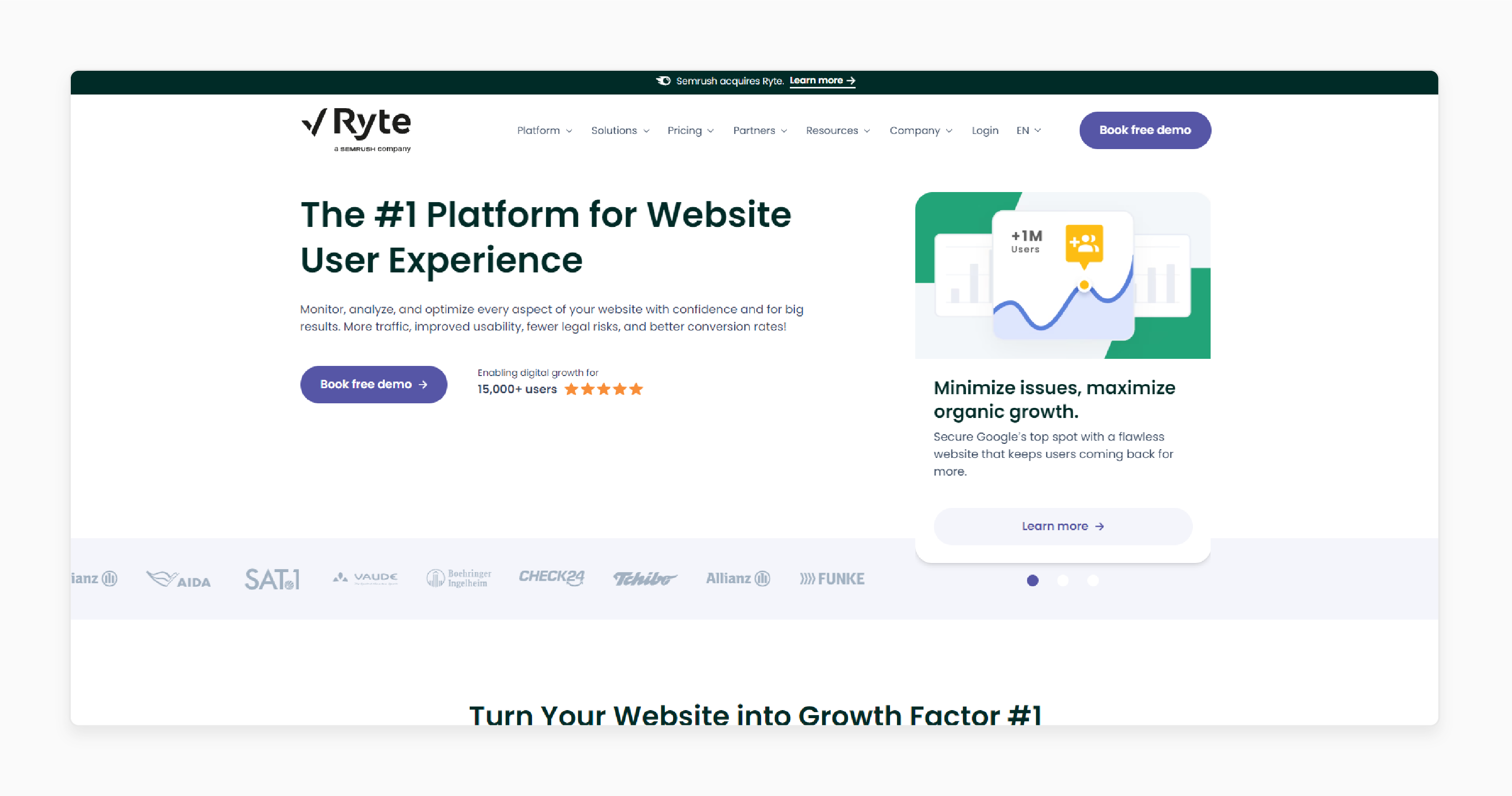Expand the EN language selector
1512x796 pixels.
coord(1028,130)
